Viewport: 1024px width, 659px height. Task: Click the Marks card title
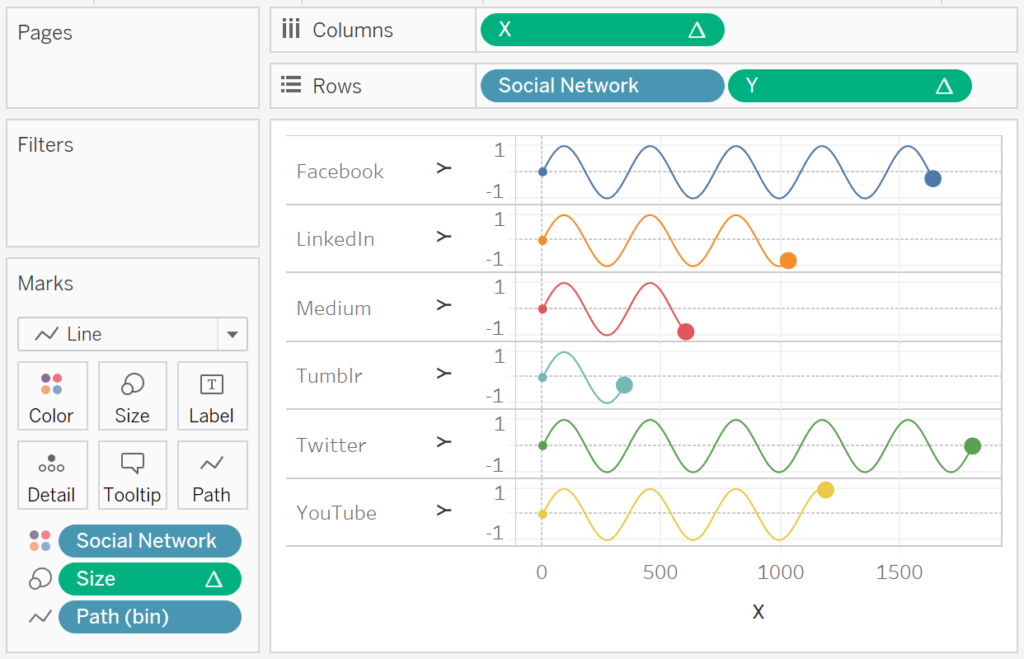point(46,283)
